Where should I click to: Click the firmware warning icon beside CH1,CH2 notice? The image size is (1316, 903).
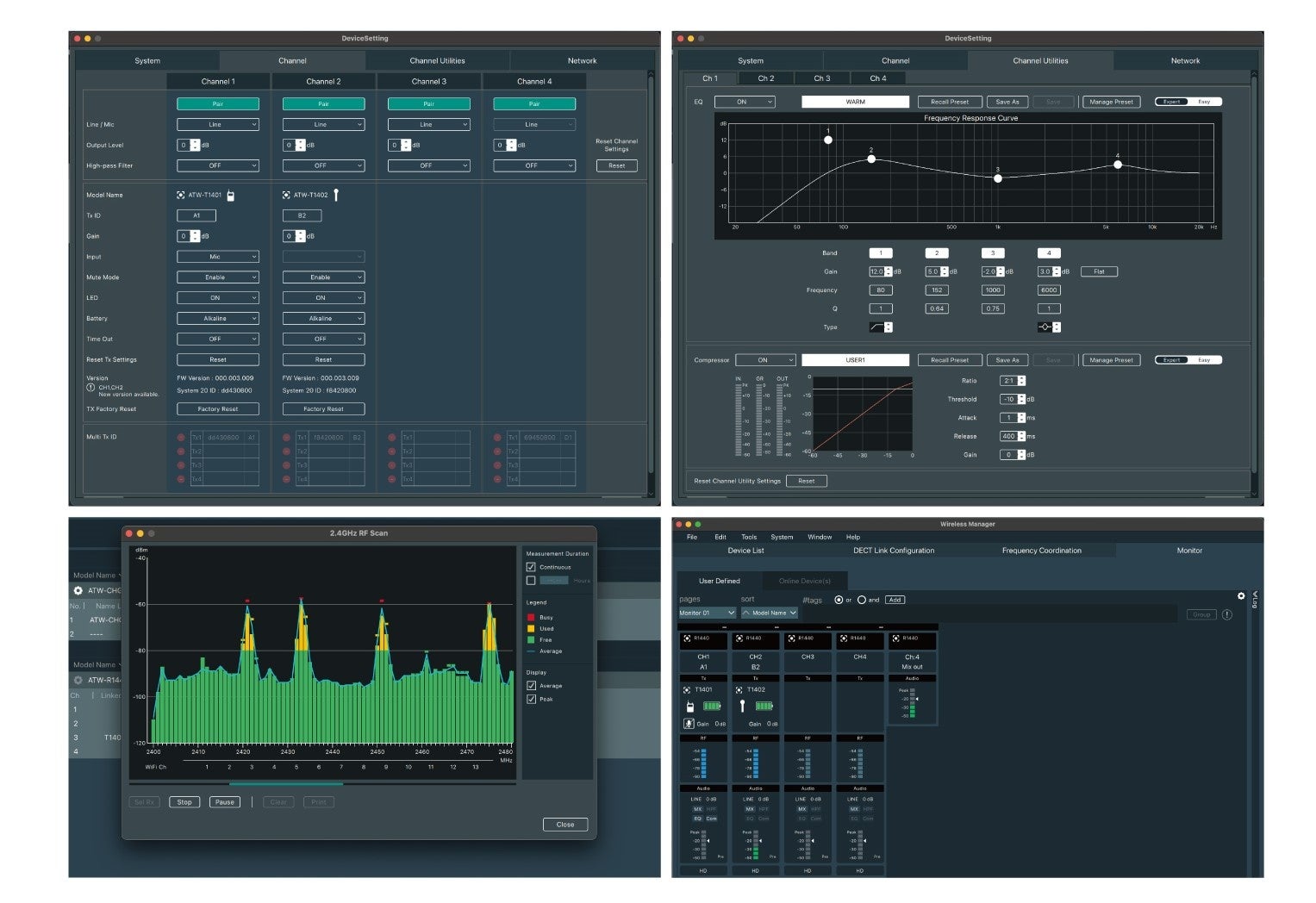90,388
